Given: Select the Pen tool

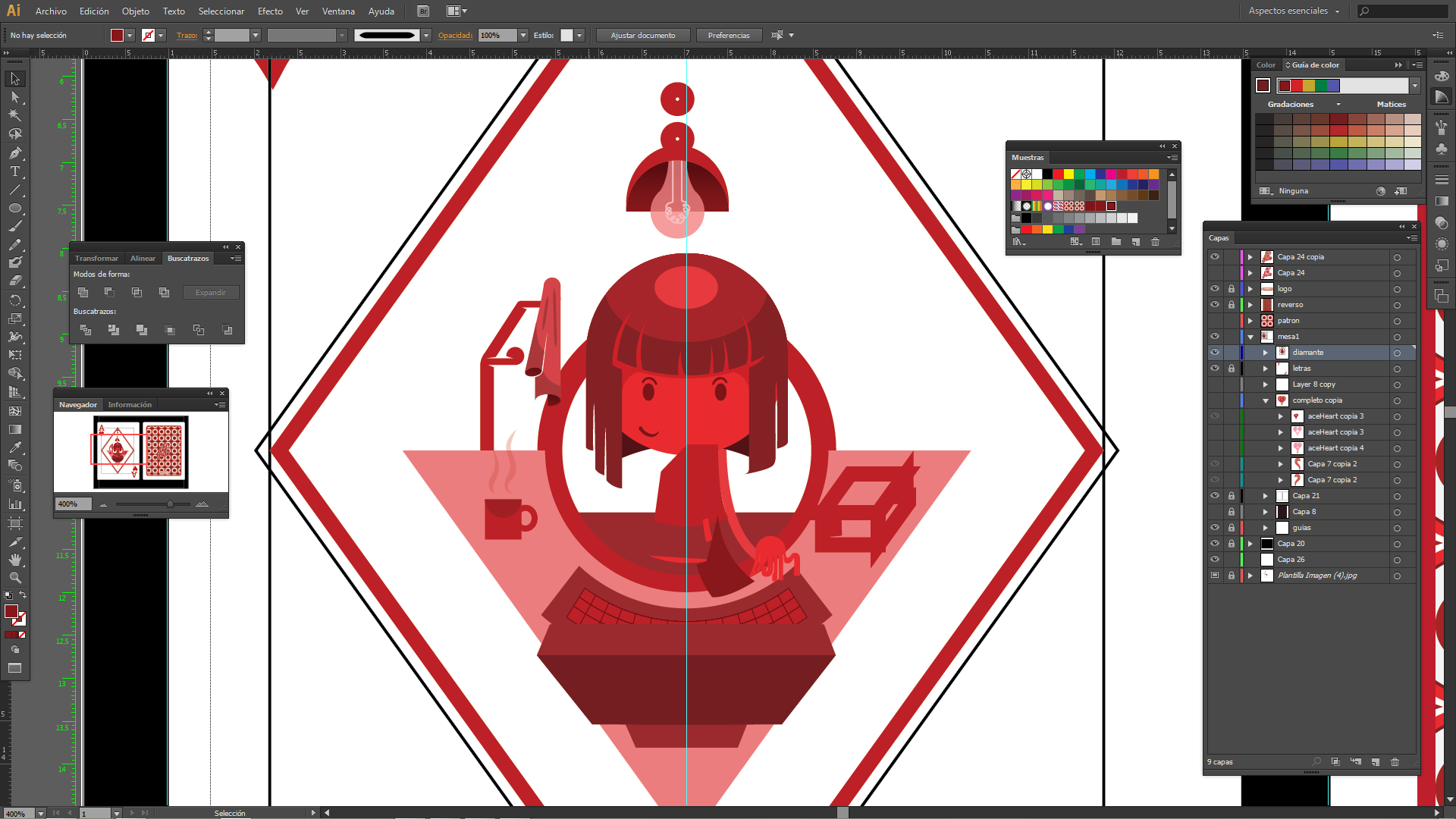Looking at the screenshot, I should pyautogui.click(x=14, y=152).
